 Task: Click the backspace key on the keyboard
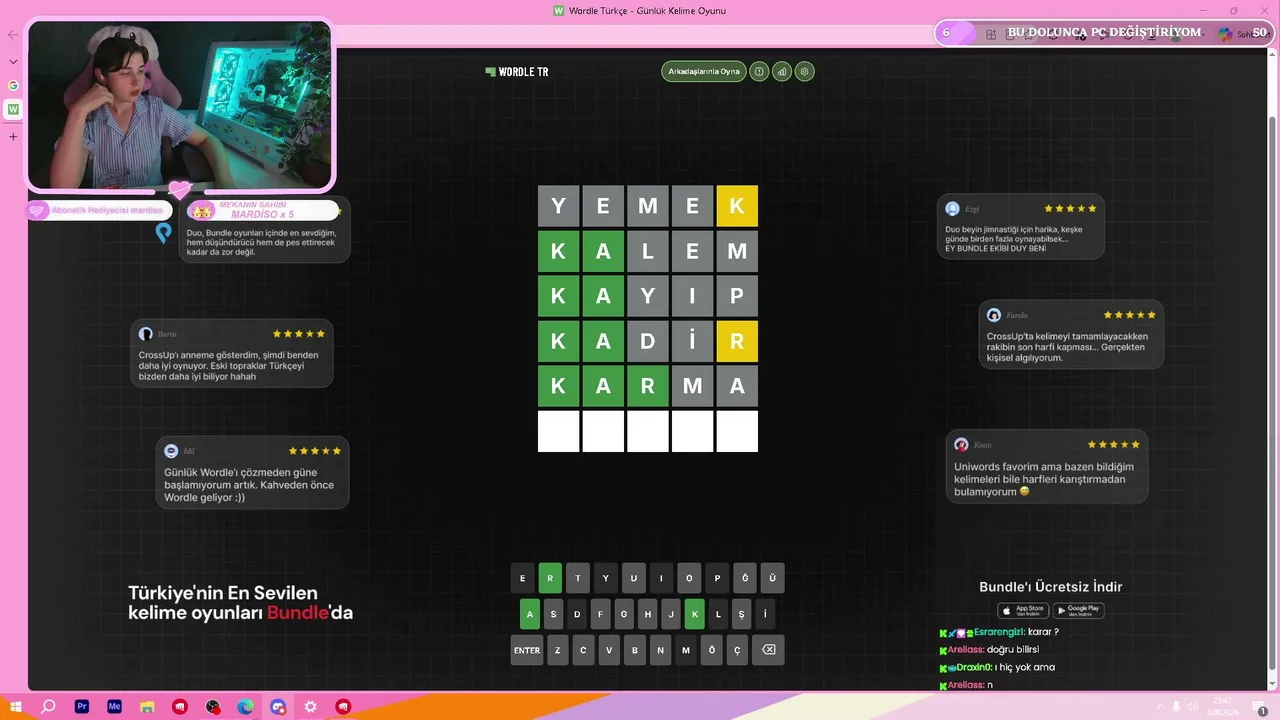point(768,650)
